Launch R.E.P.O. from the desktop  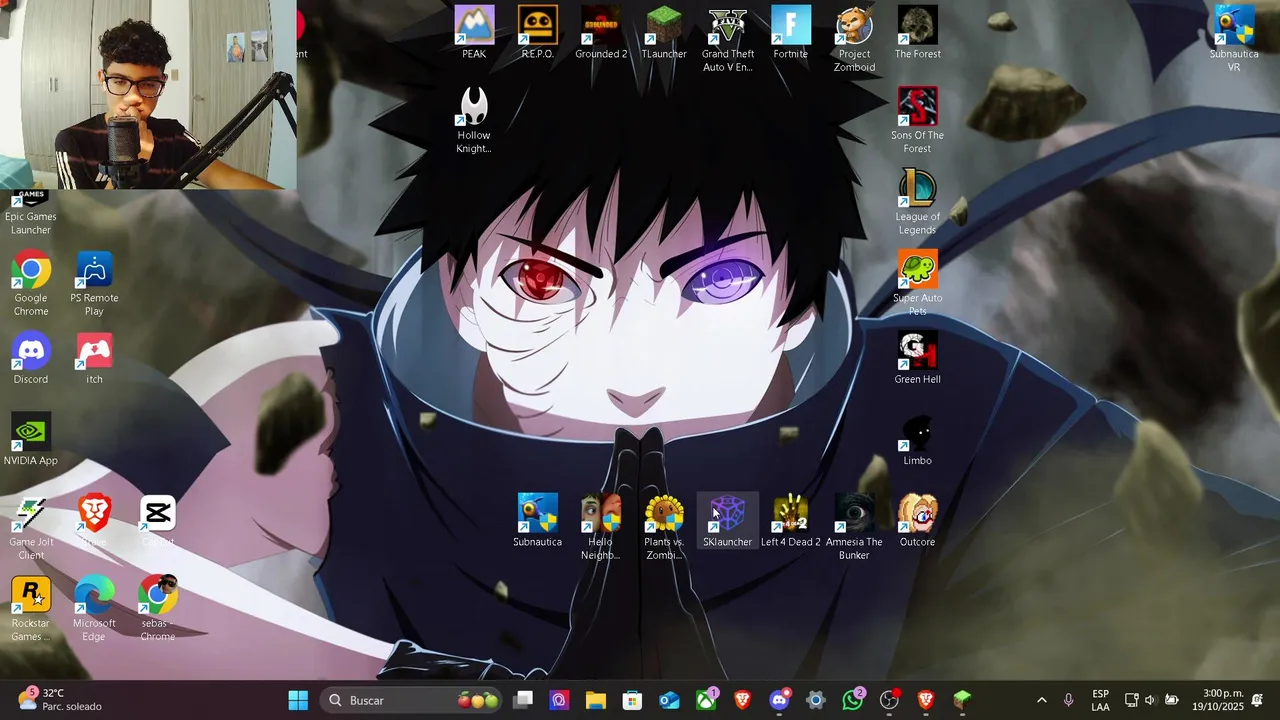537,33
